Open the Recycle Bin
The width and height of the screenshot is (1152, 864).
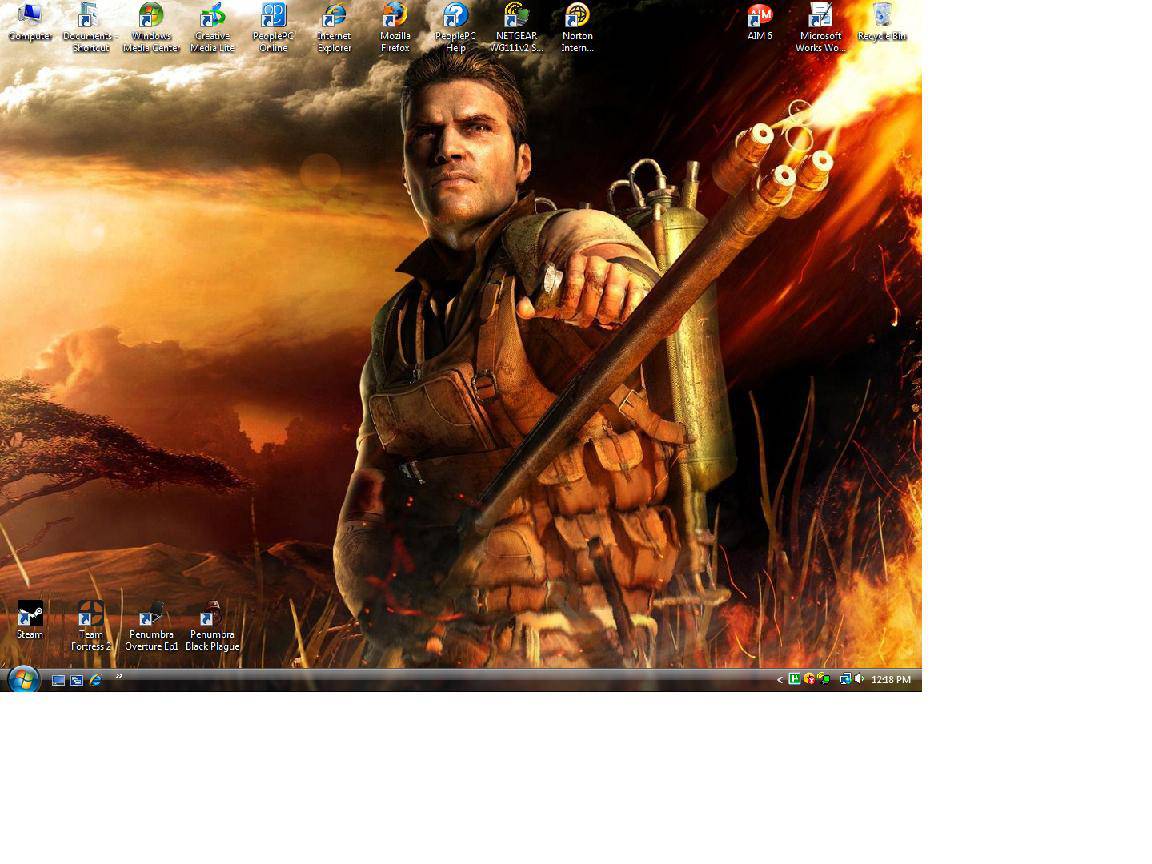coord(882,22)
